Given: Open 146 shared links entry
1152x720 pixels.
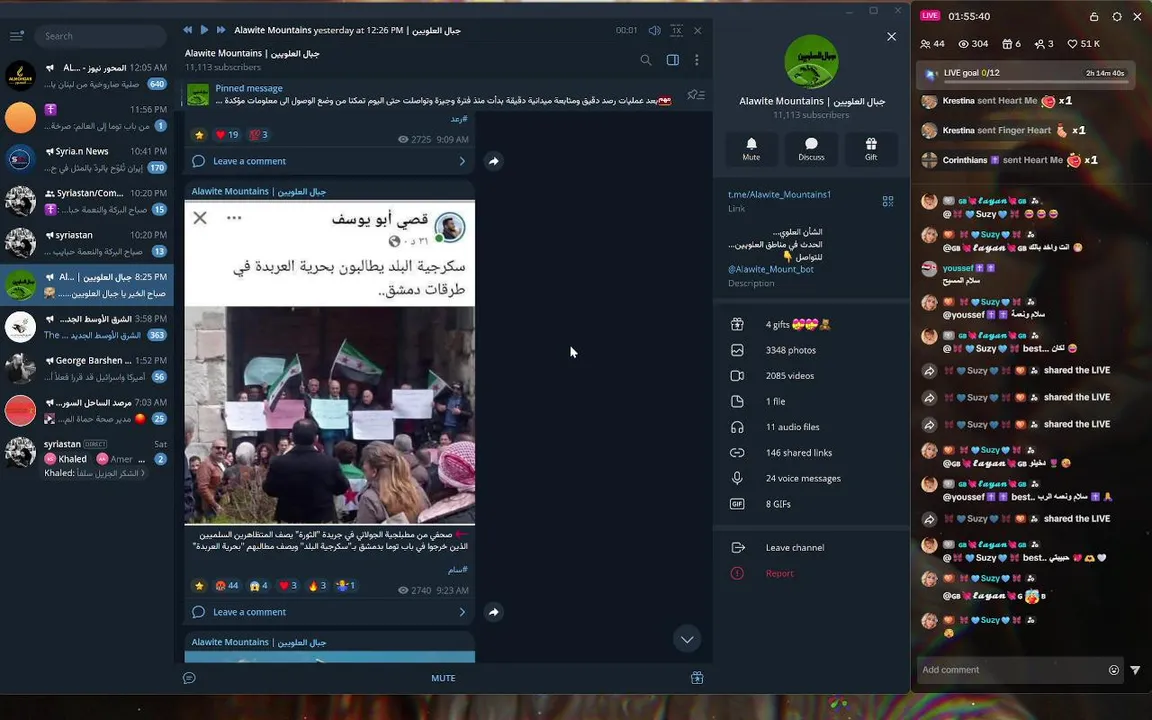Looking at the screenshot, I should [x=811, y=453].
